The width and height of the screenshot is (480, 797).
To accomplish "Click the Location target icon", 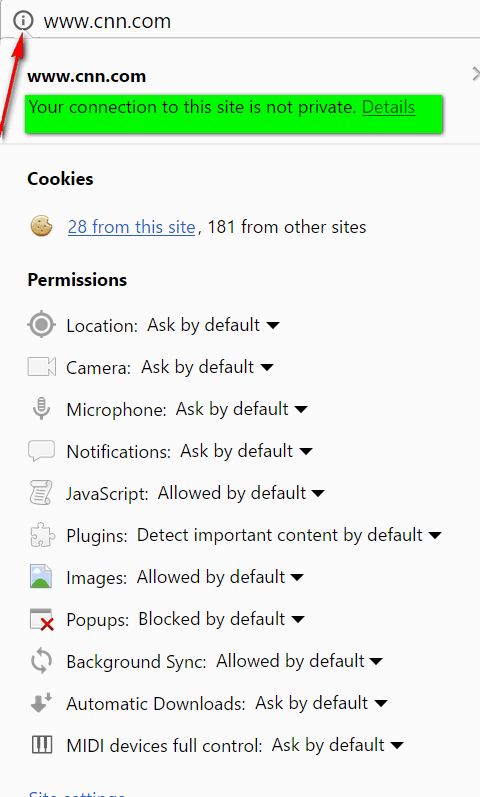I will tap(41, 325).
